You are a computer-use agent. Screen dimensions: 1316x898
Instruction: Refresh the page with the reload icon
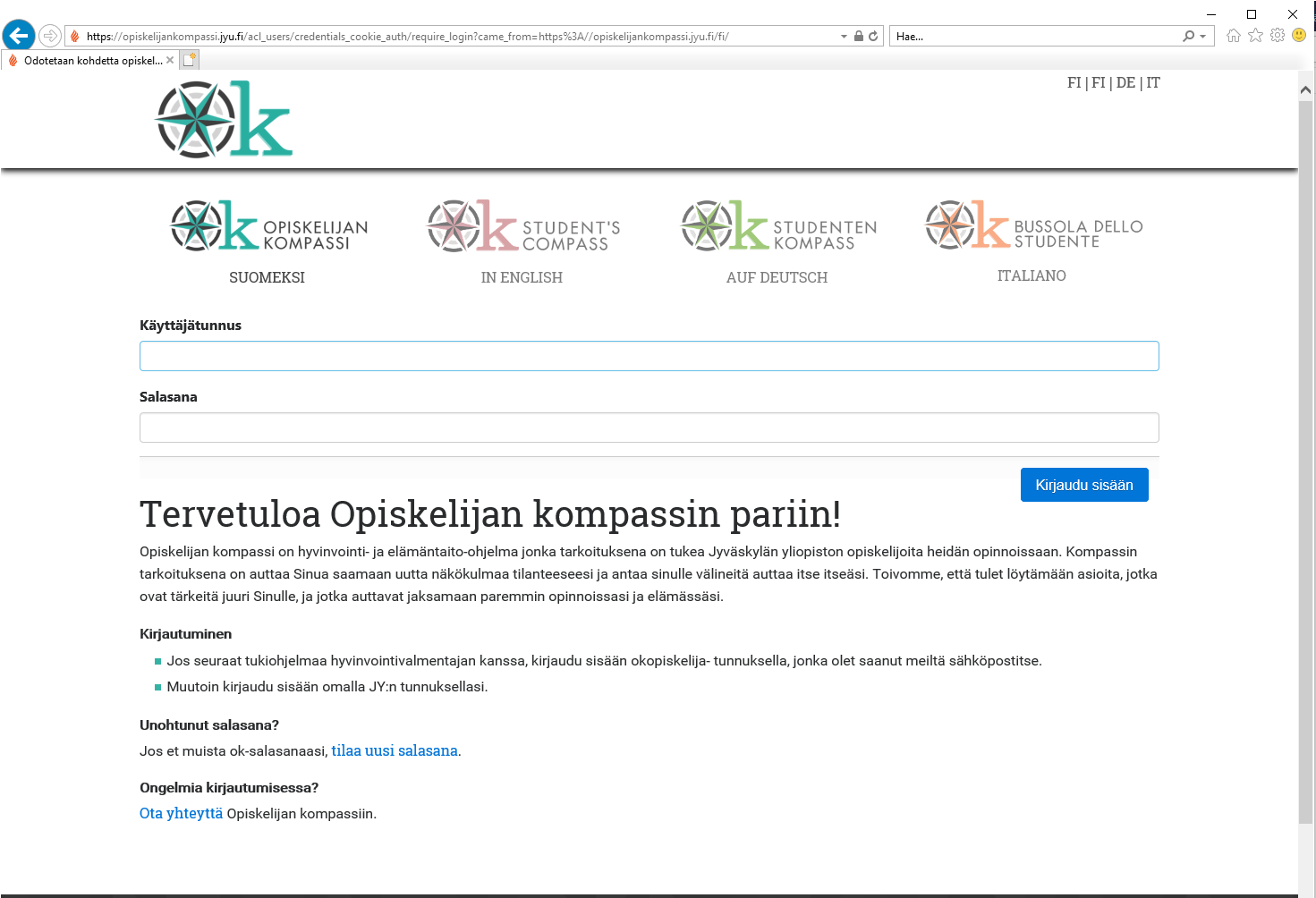pos(873,37)
